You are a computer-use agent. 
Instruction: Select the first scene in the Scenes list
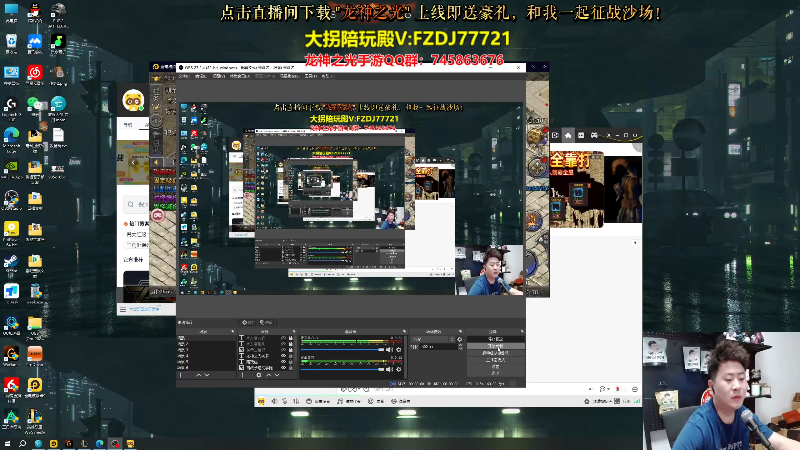point(206,338)
